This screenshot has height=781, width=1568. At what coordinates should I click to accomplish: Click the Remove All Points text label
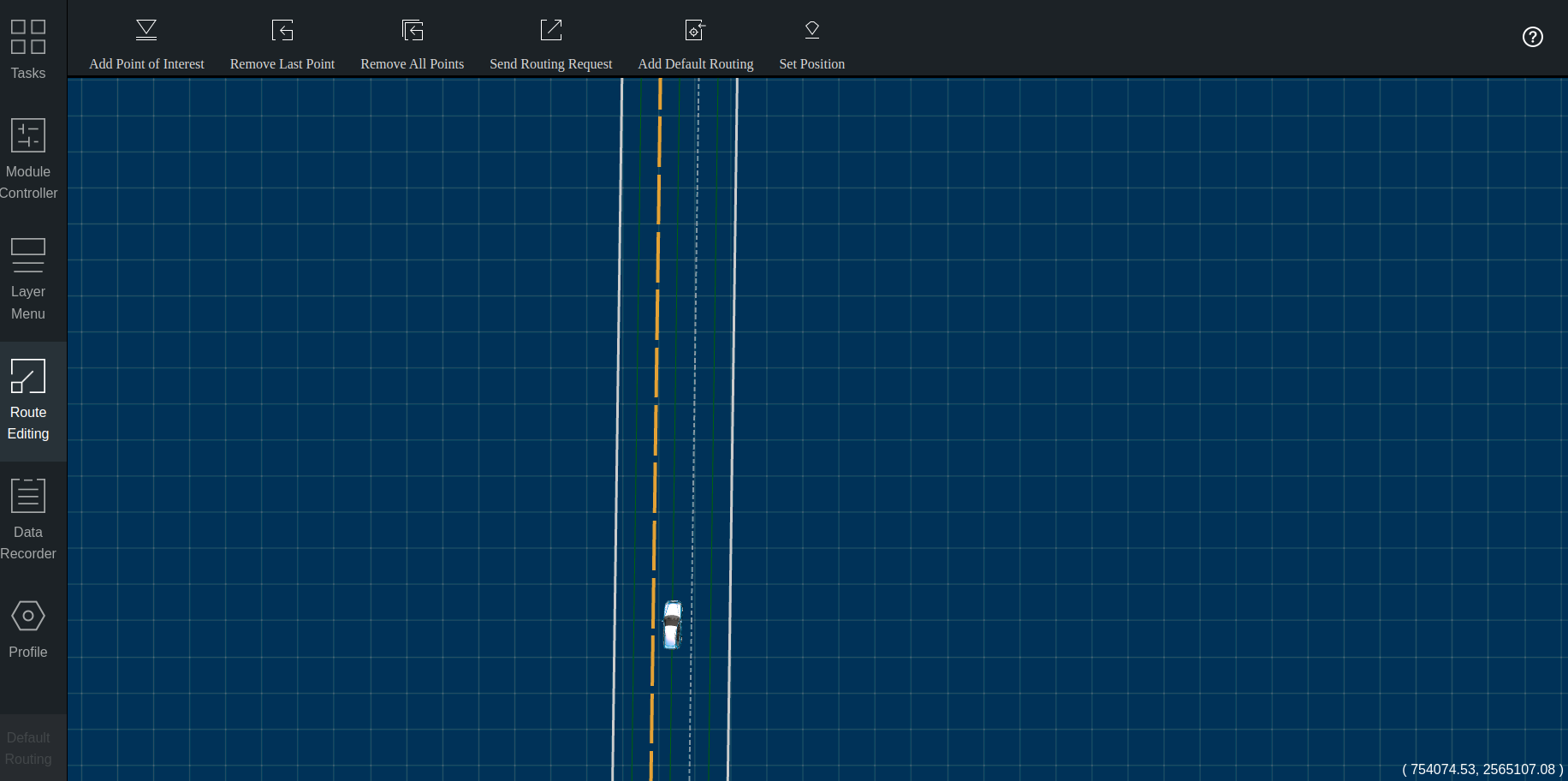(412, 64)
